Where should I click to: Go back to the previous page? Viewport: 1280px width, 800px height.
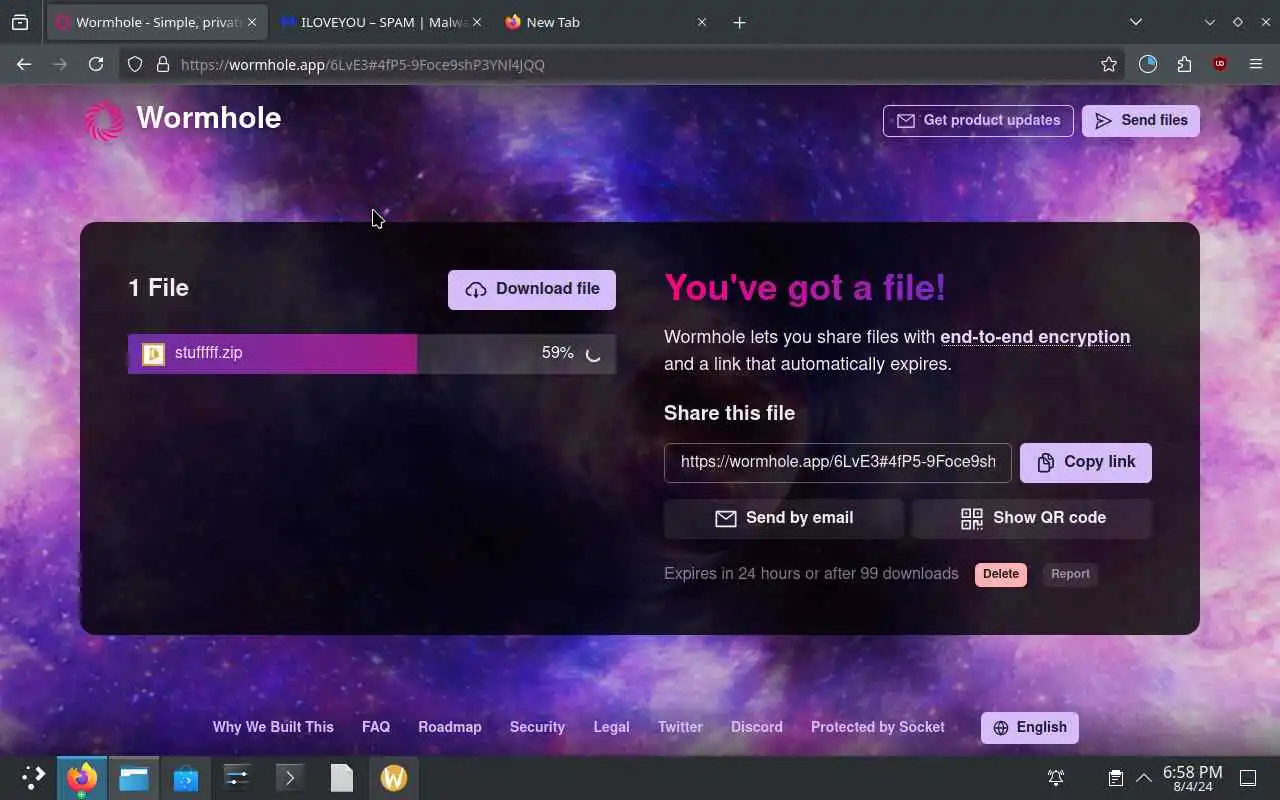[x=24, y=64]
